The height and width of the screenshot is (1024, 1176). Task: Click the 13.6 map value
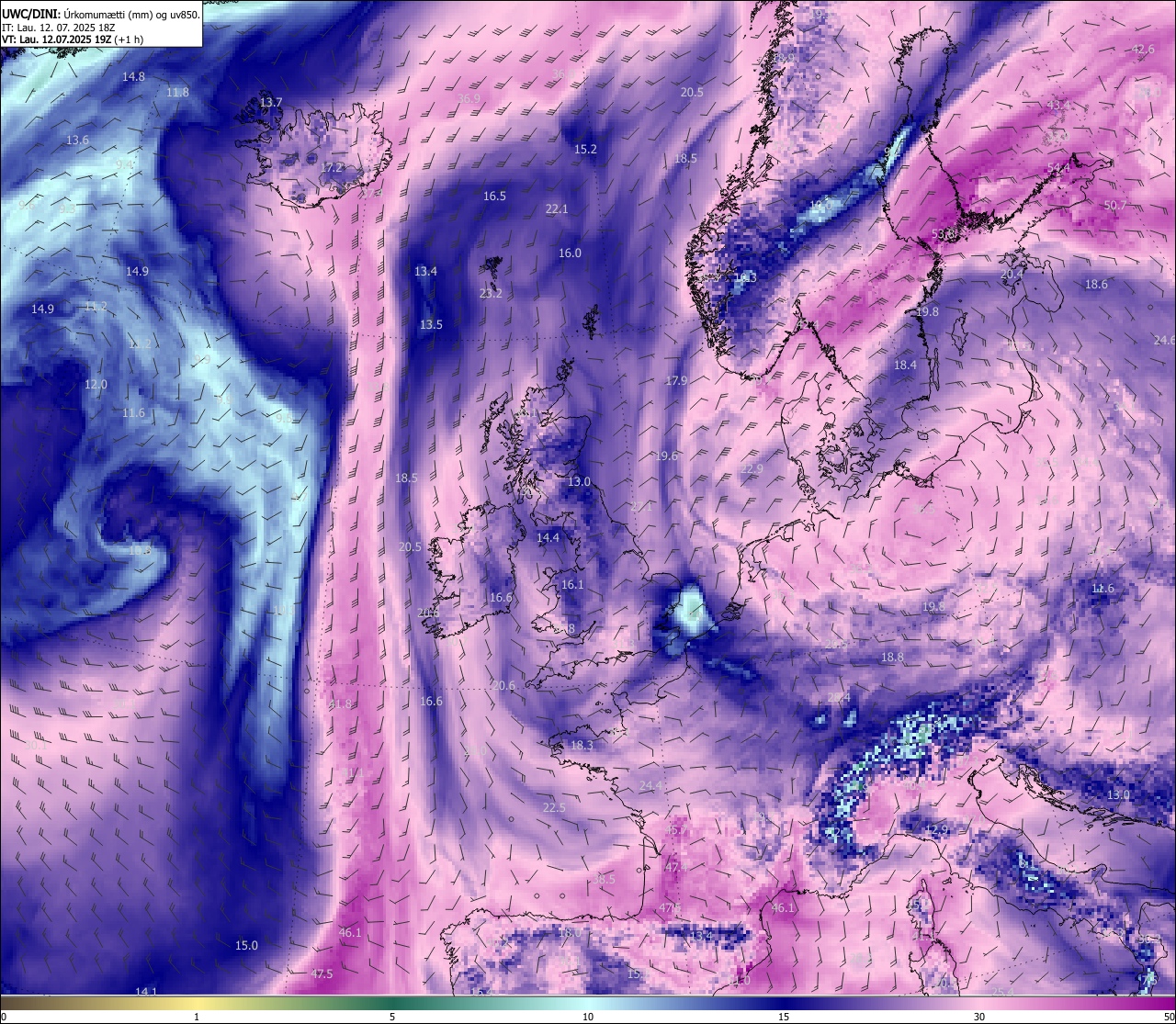(77, 141)
